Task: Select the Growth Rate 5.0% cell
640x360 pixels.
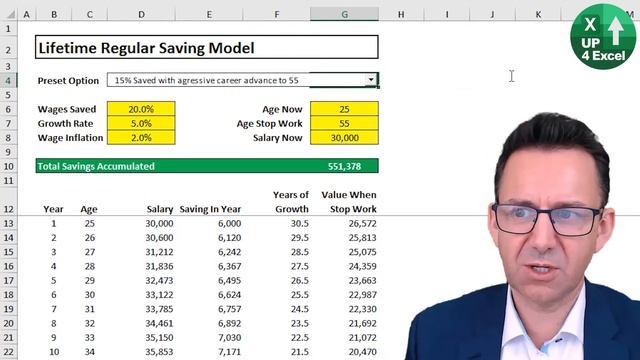Action: pyautogui.click(x=141, y=123)
